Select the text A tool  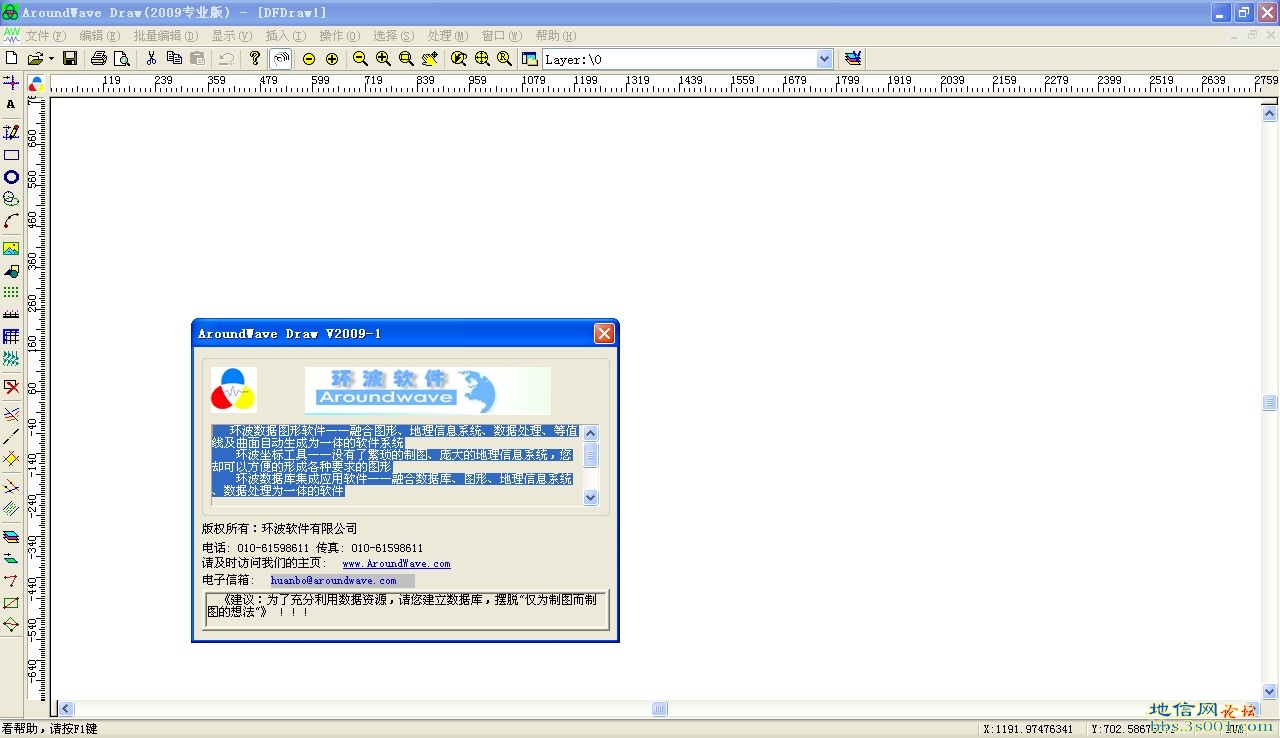[11, 104]
